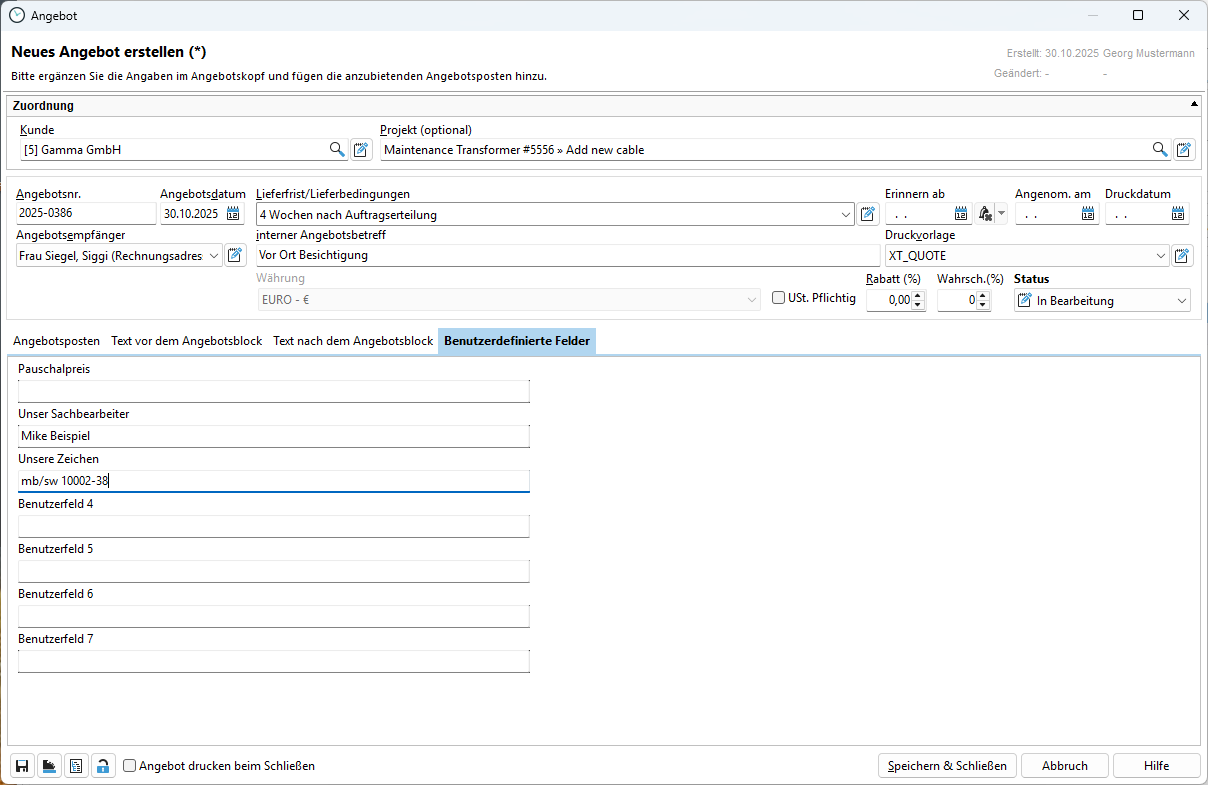
Task: Open calendar picker for Druckdatum
Action: click(x=1178, y=214)
